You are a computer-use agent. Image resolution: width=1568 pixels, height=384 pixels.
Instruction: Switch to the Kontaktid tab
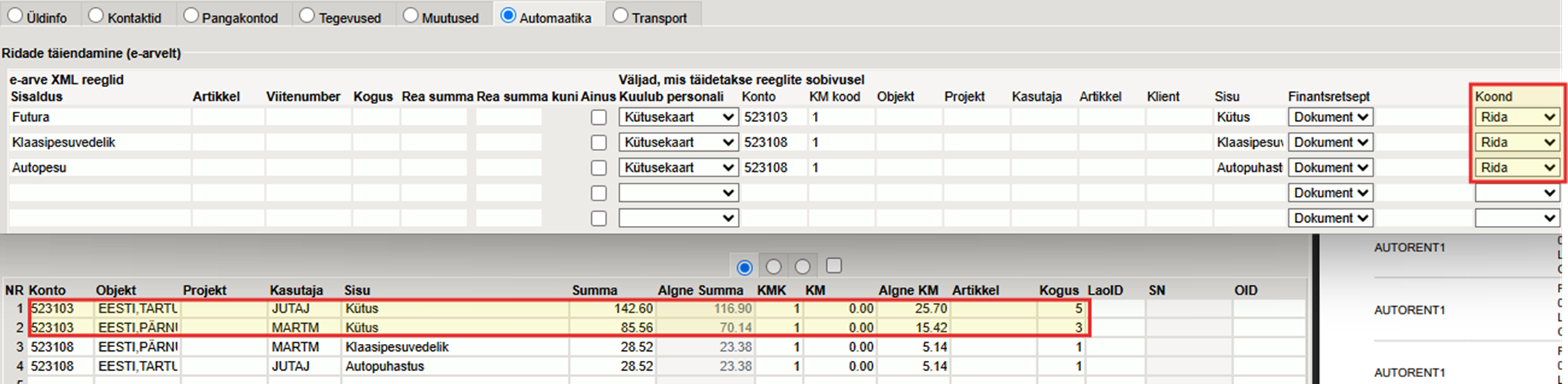[x=96, y=16]
